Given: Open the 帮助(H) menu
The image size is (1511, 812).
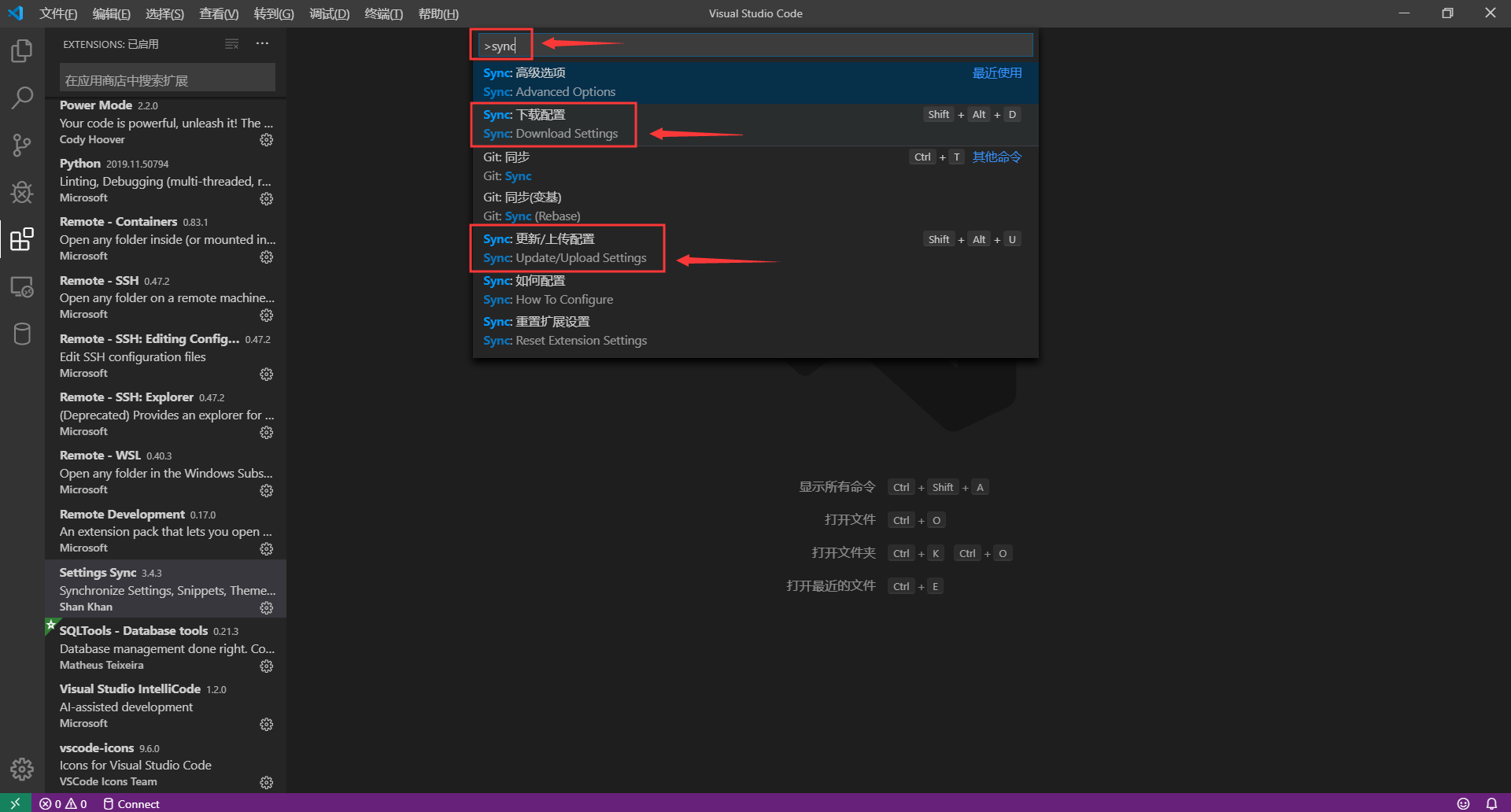Looking at the screenshot, I should pos(438,13).
